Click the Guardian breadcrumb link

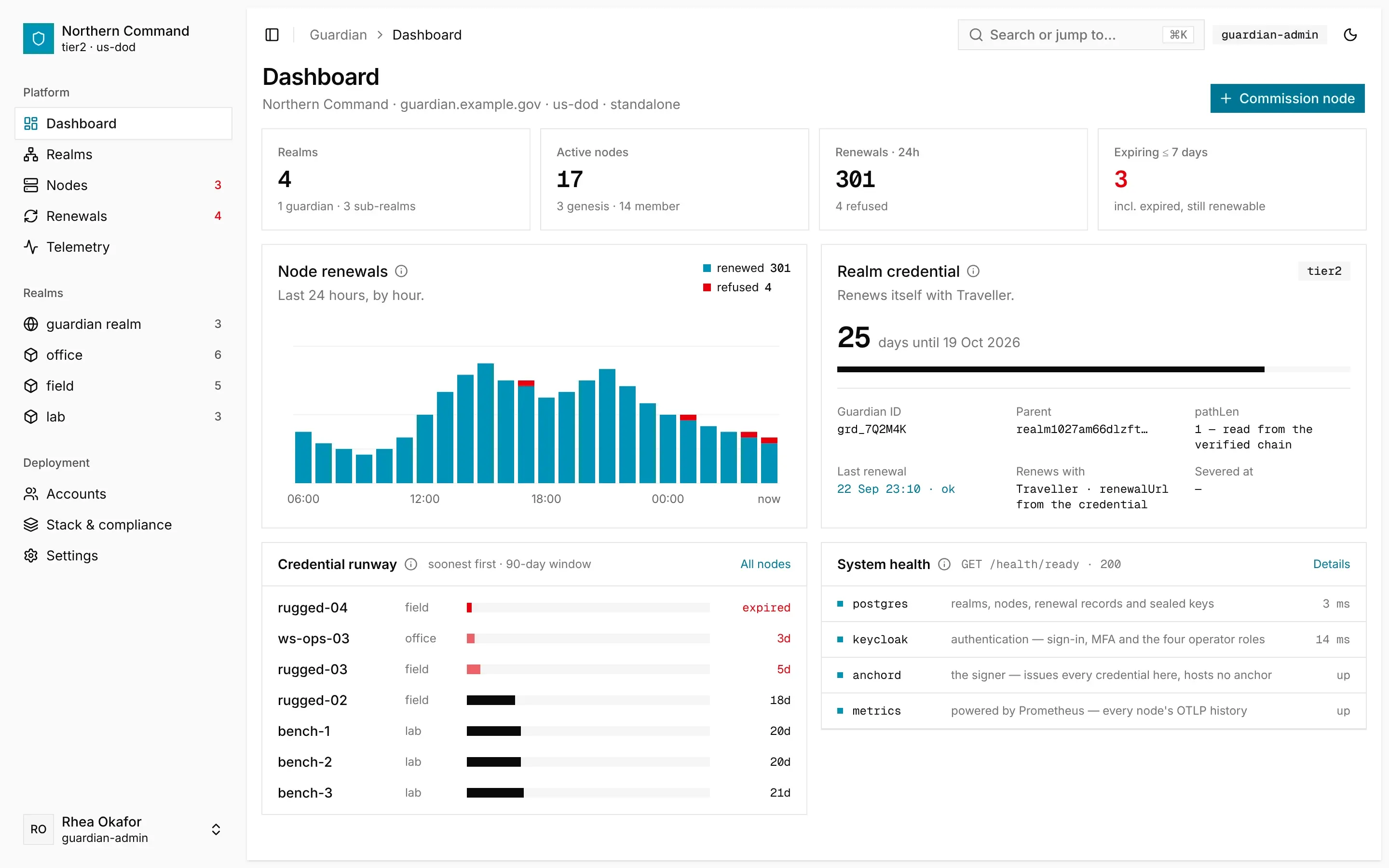coord(338,35)
